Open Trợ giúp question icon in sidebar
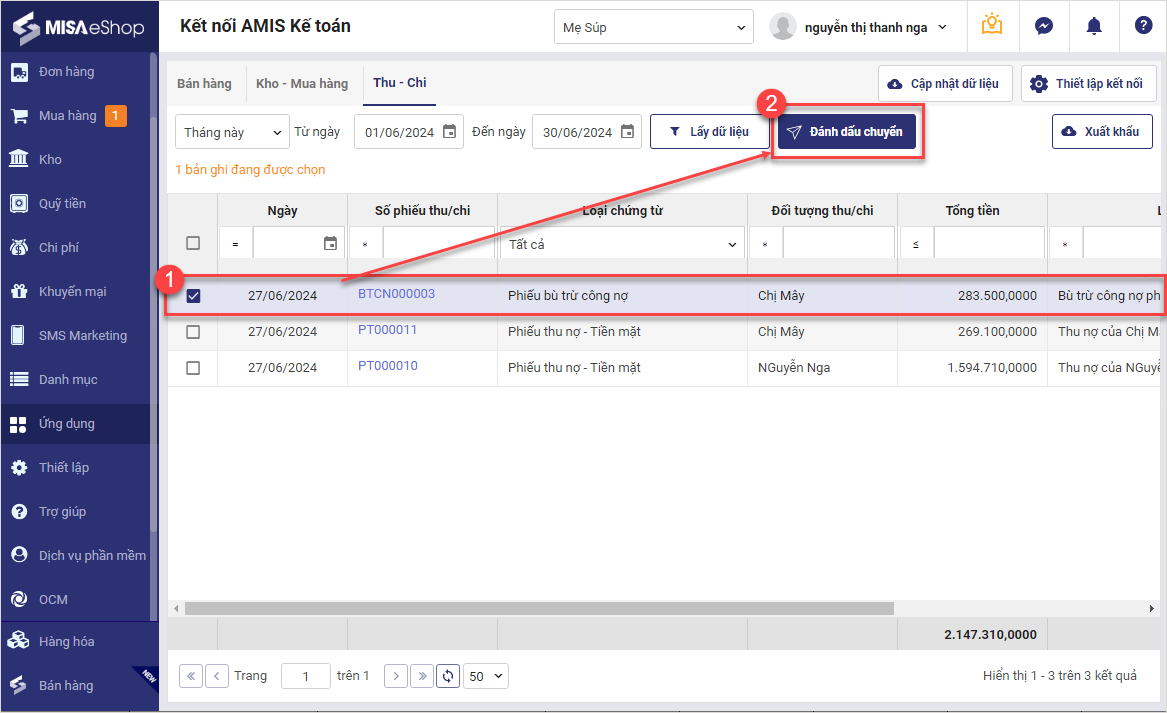1167x713 pixels. point(19,511)
